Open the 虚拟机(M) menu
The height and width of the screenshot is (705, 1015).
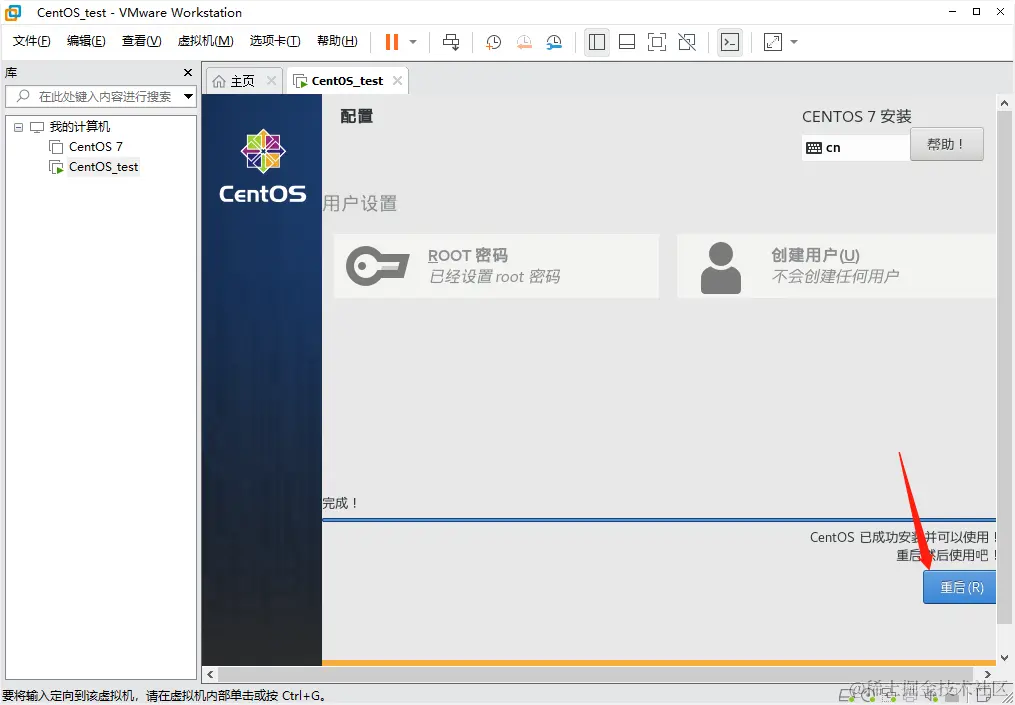(x=205, y=41)
